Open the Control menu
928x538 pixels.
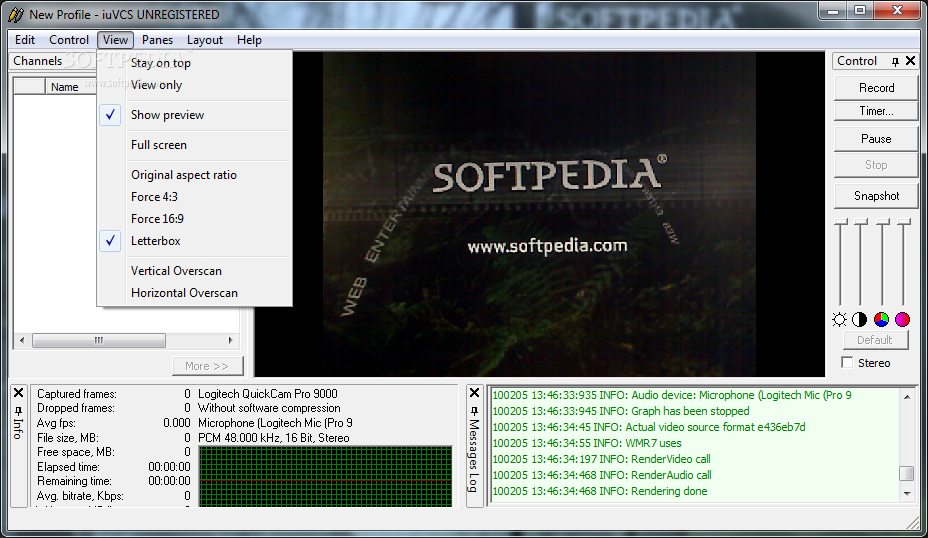(x=69, y=40)
